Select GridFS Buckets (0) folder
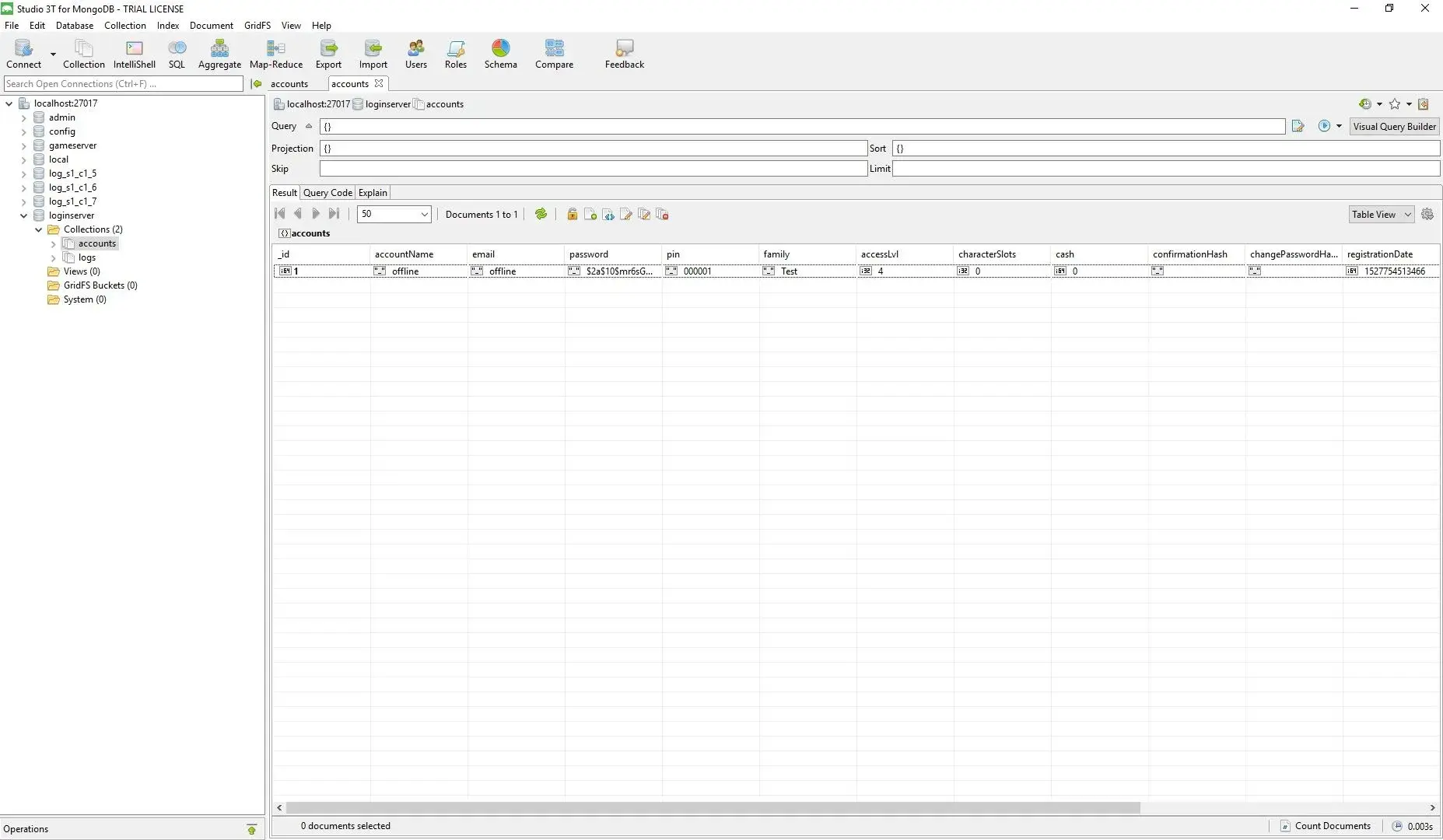Viewport: 1443px width, 840px height. [100, 285]
